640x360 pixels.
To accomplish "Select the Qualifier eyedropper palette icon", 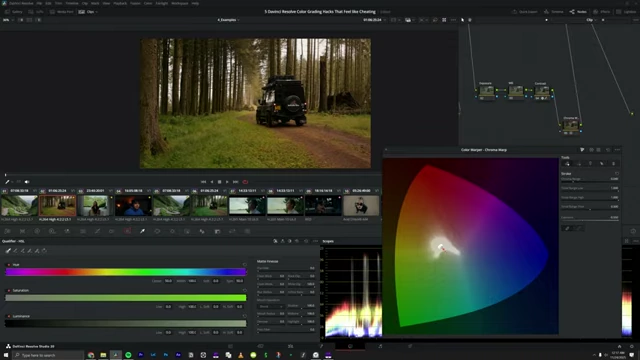I will (142, 231).
